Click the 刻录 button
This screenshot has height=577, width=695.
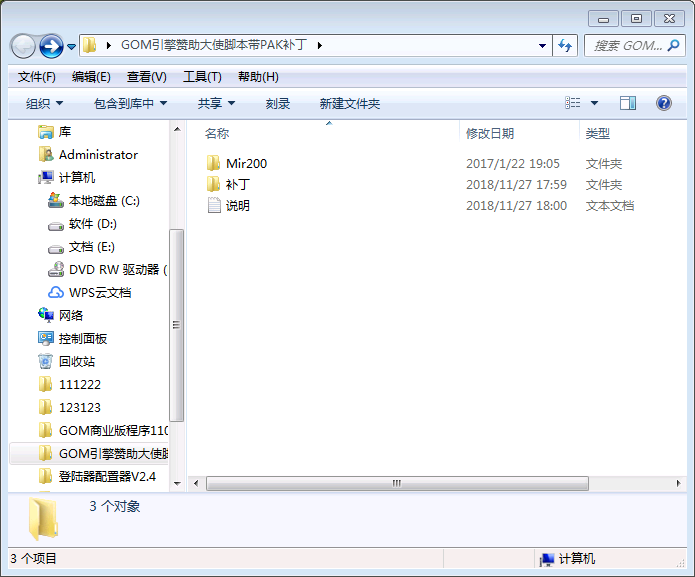(x=278, y=104)
